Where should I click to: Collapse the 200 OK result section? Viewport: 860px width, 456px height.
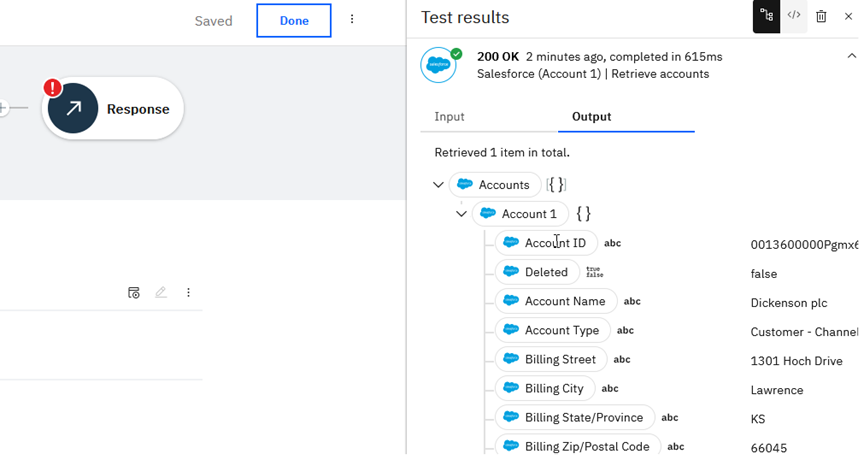[851, 57]
